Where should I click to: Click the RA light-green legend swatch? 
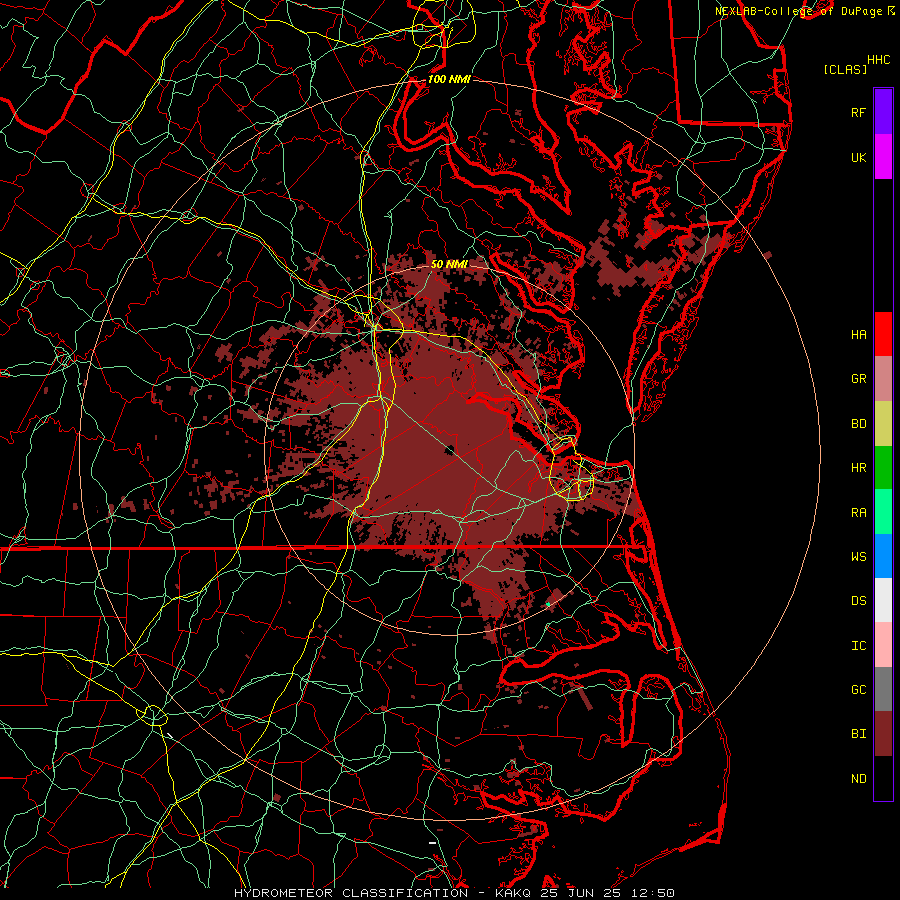coord(883,512)
